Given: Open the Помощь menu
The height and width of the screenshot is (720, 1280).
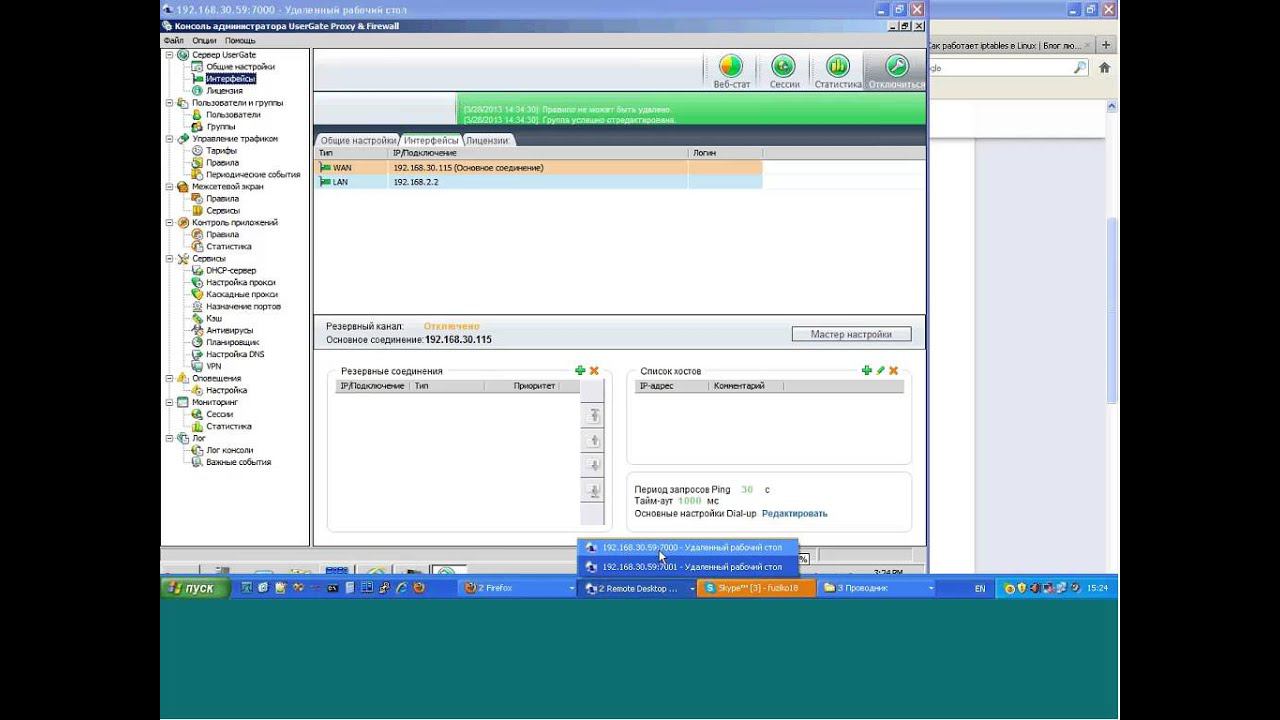Looking at the screenshot, I should coord(240,41).
